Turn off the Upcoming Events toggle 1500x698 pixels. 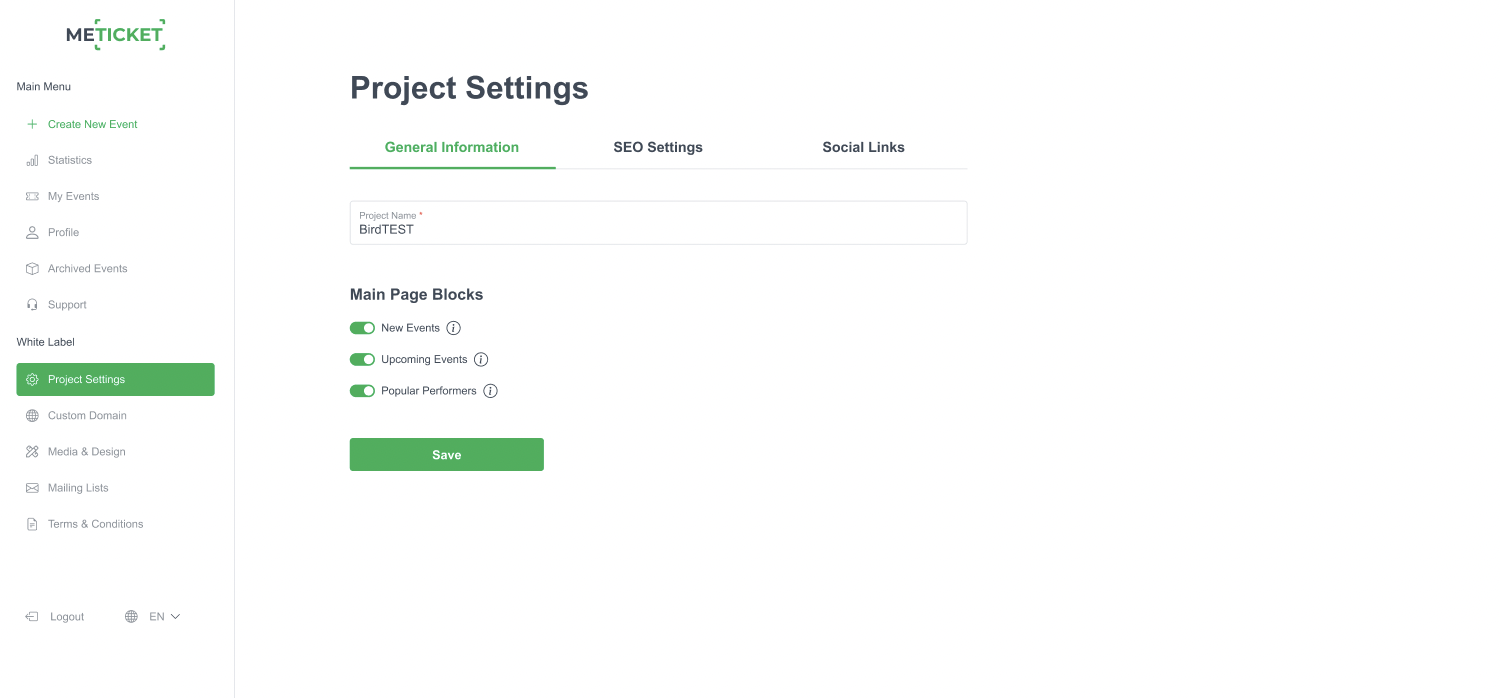[x=362, y=359]
